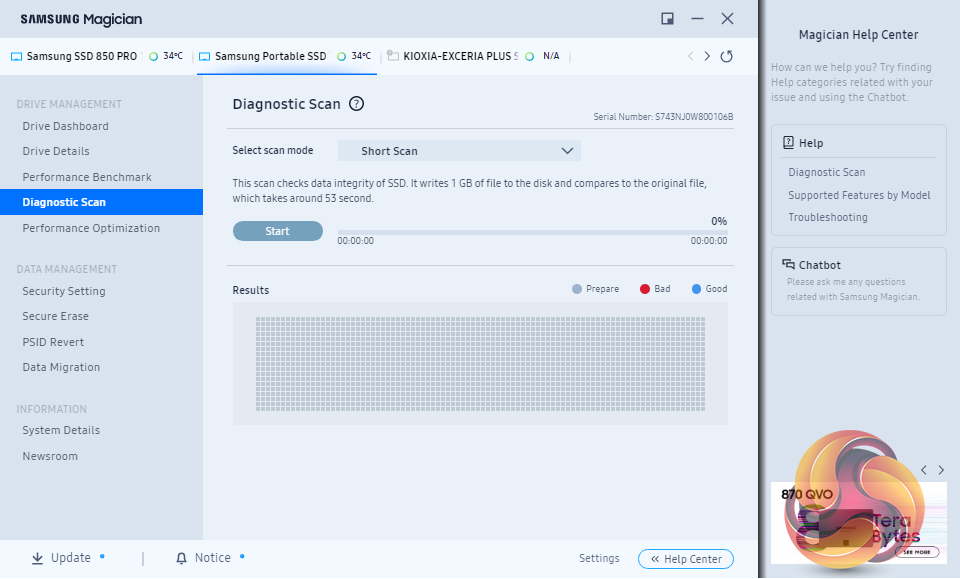Go to next ad banner arrow
The height and width of the screenshot is (579, 960).
coord(941,470)
